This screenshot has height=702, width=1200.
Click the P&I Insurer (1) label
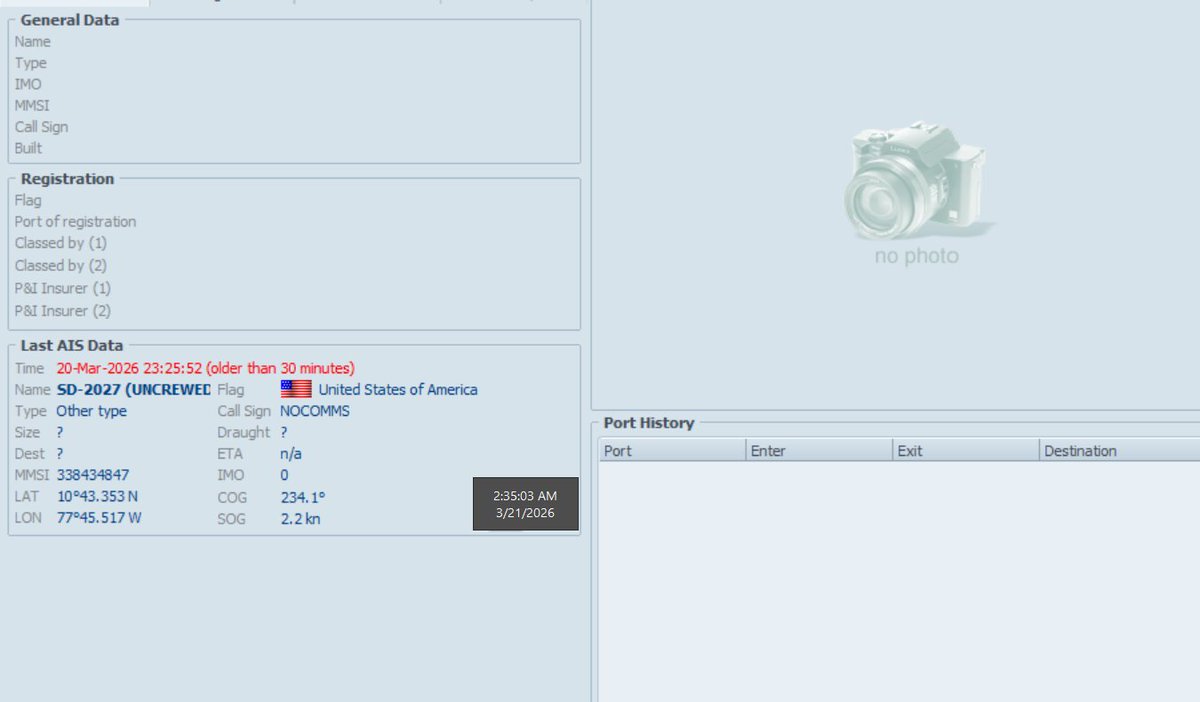click(63, 288)
